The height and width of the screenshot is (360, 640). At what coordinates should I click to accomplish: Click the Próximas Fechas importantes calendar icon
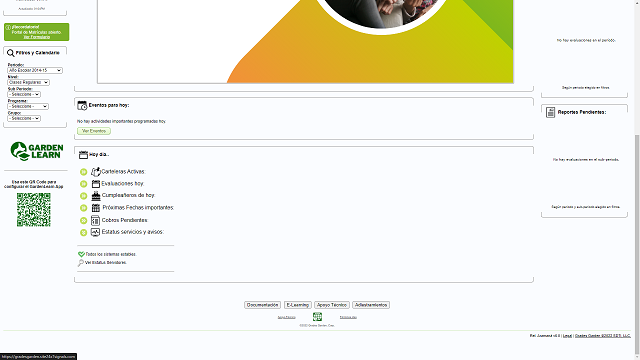[x=96, y=208]
